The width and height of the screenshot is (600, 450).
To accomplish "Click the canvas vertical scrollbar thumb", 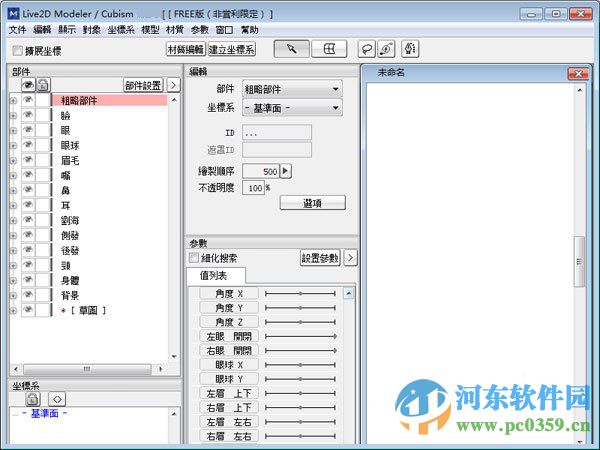I will 579,262.
